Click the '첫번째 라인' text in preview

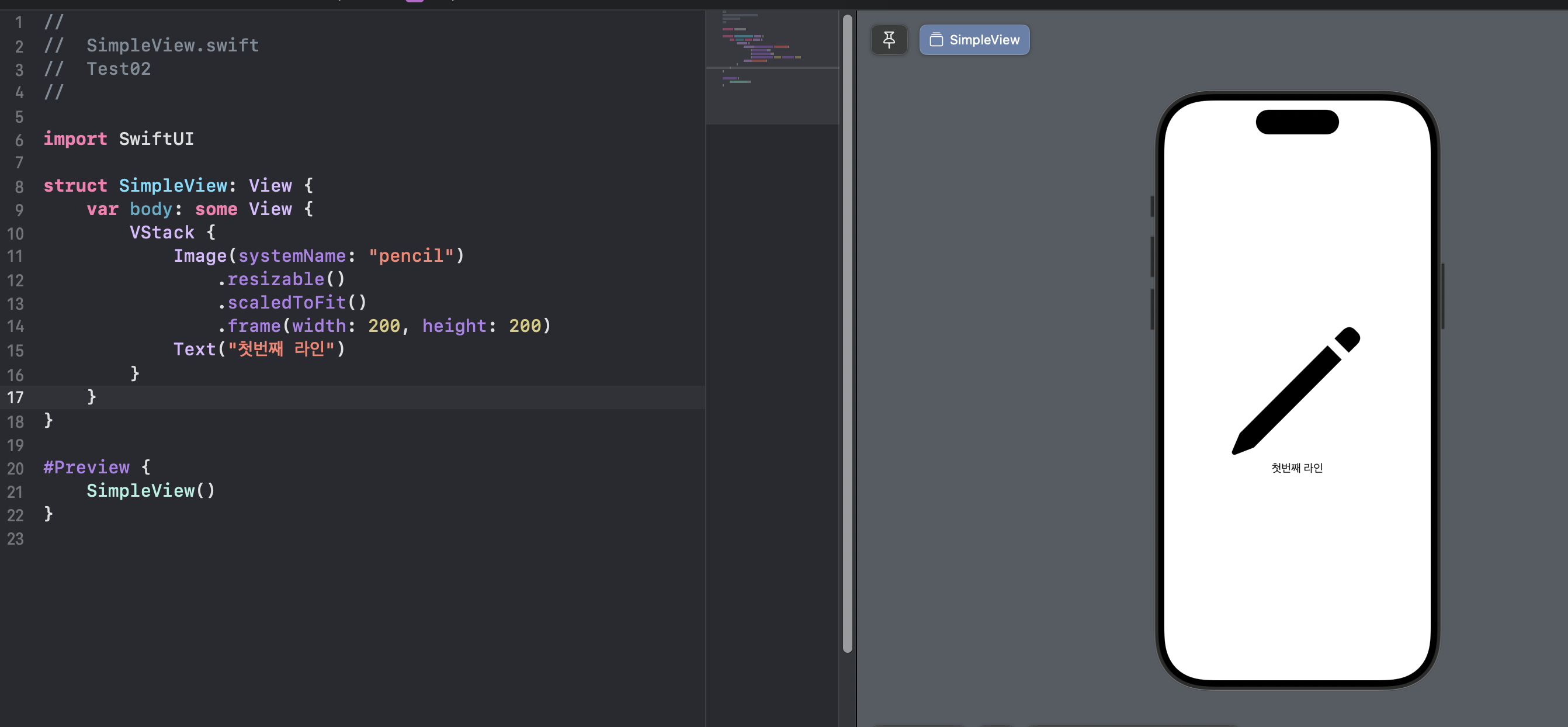click(x=1296, y=468)
